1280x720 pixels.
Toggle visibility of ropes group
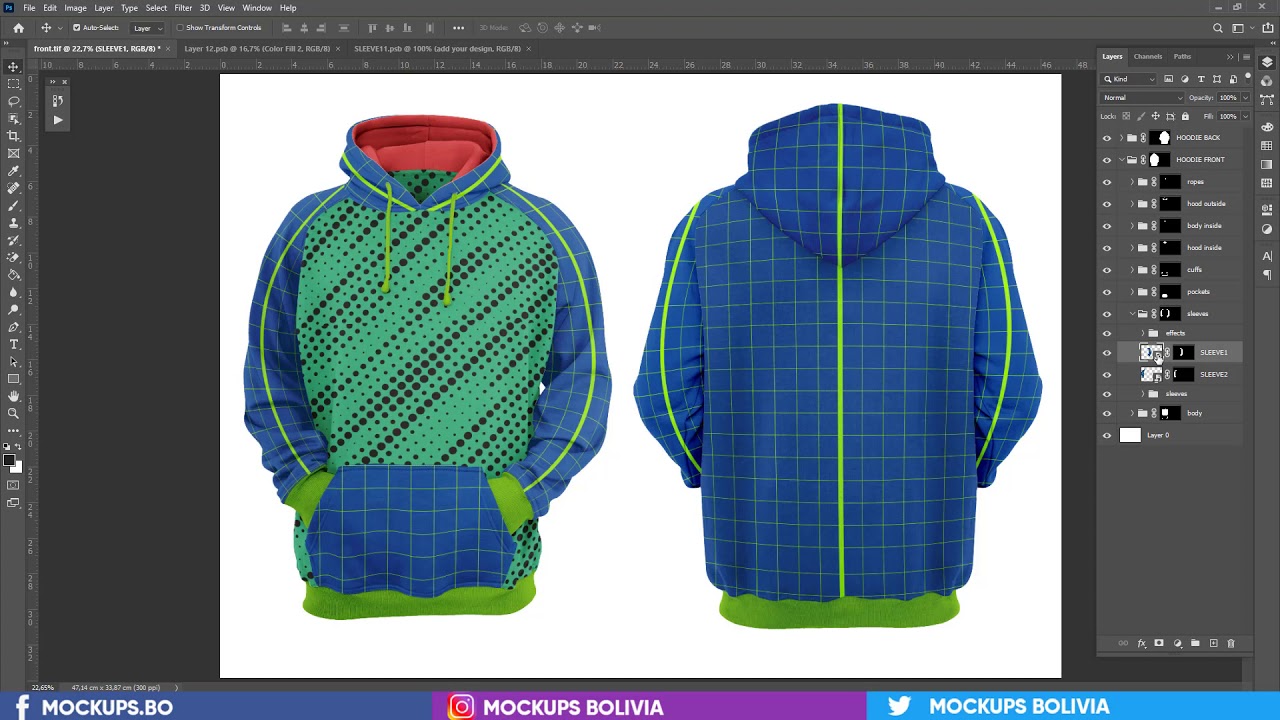pyautogui.click(x=1106, y=182)
